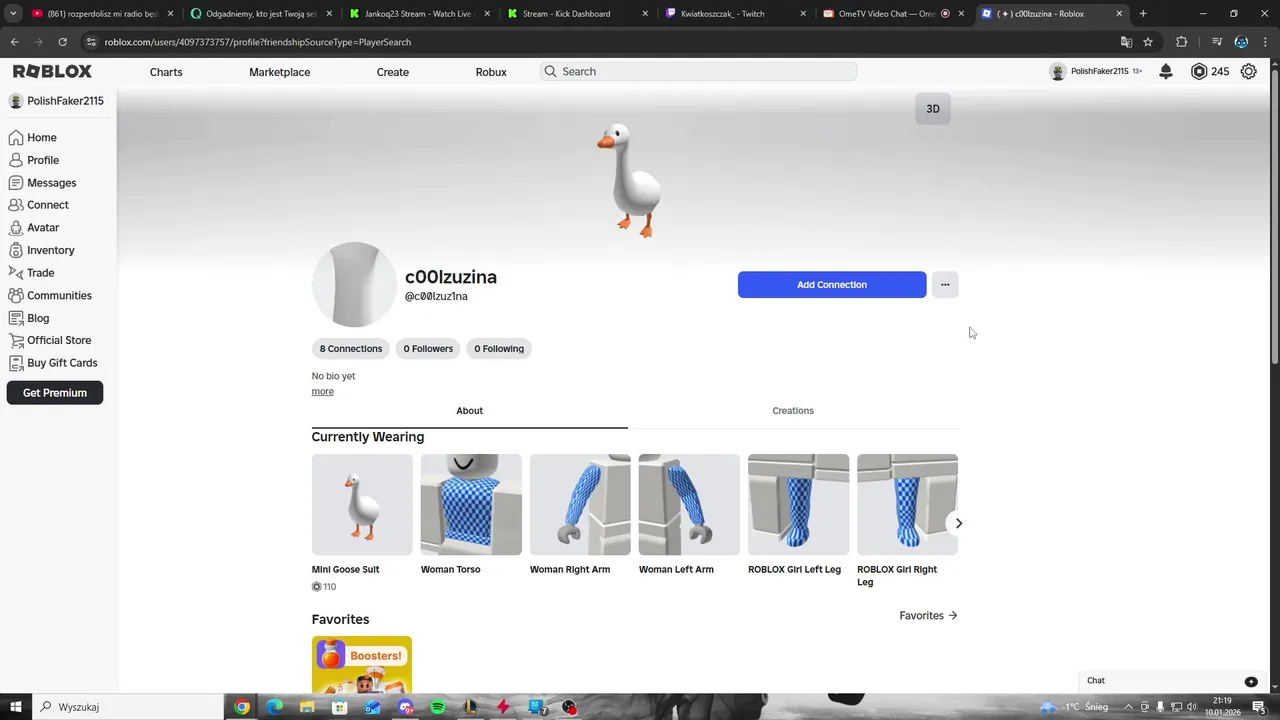
Task: Open the Chrome extensions puzzle icon
Action: coord(1182,42)
